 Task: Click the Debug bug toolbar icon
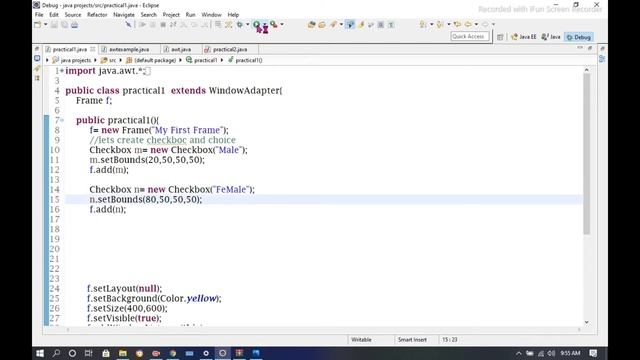pos(240,24)
